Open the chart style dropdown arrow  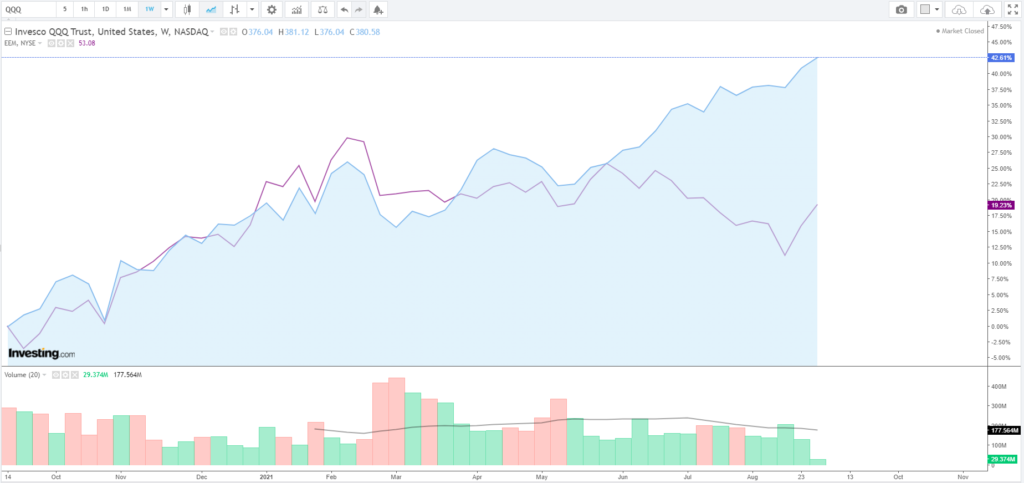252,10
